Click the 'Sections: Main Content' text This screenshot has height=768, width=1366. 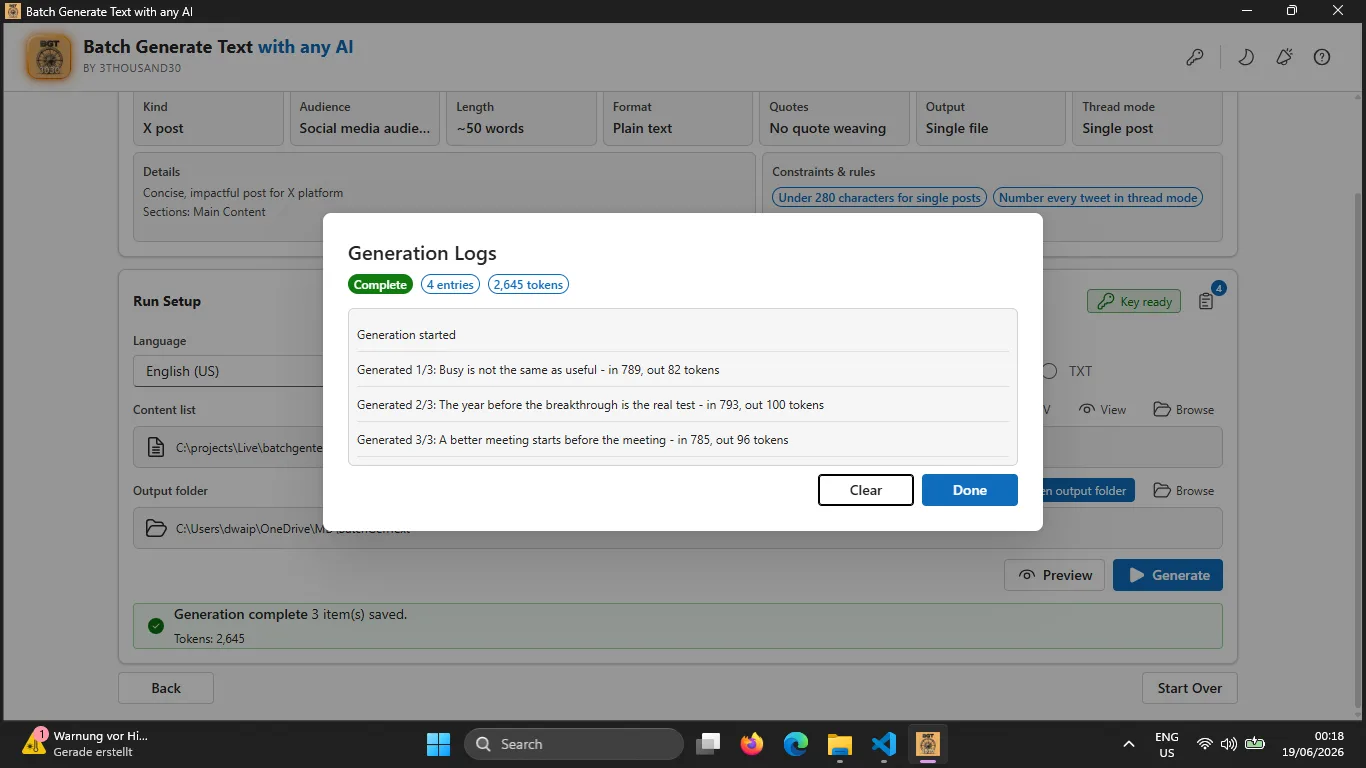pyautogui.click(x=204, y=212)
